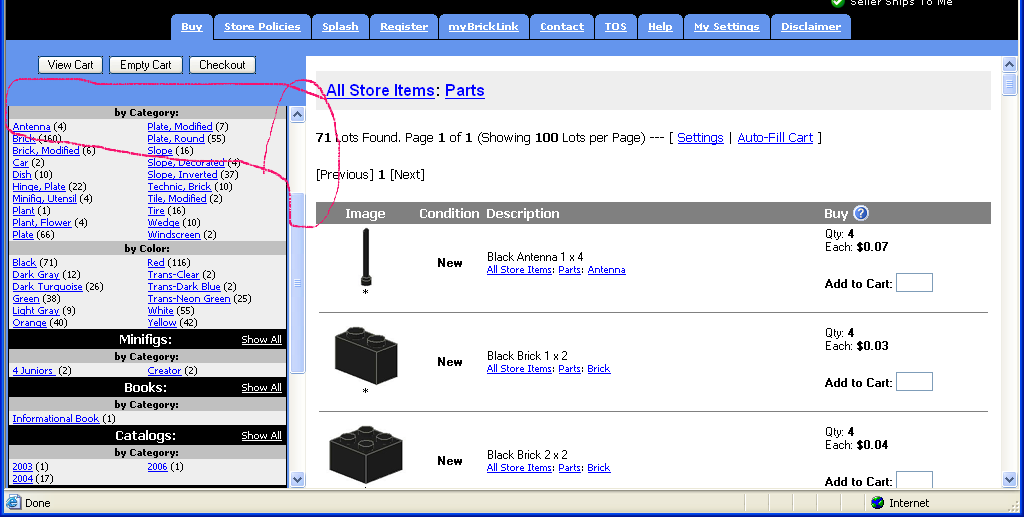Screen dimensions: 1024x517
Task: Click the sidebar scroll up arrow
Action: pos(297,115)
